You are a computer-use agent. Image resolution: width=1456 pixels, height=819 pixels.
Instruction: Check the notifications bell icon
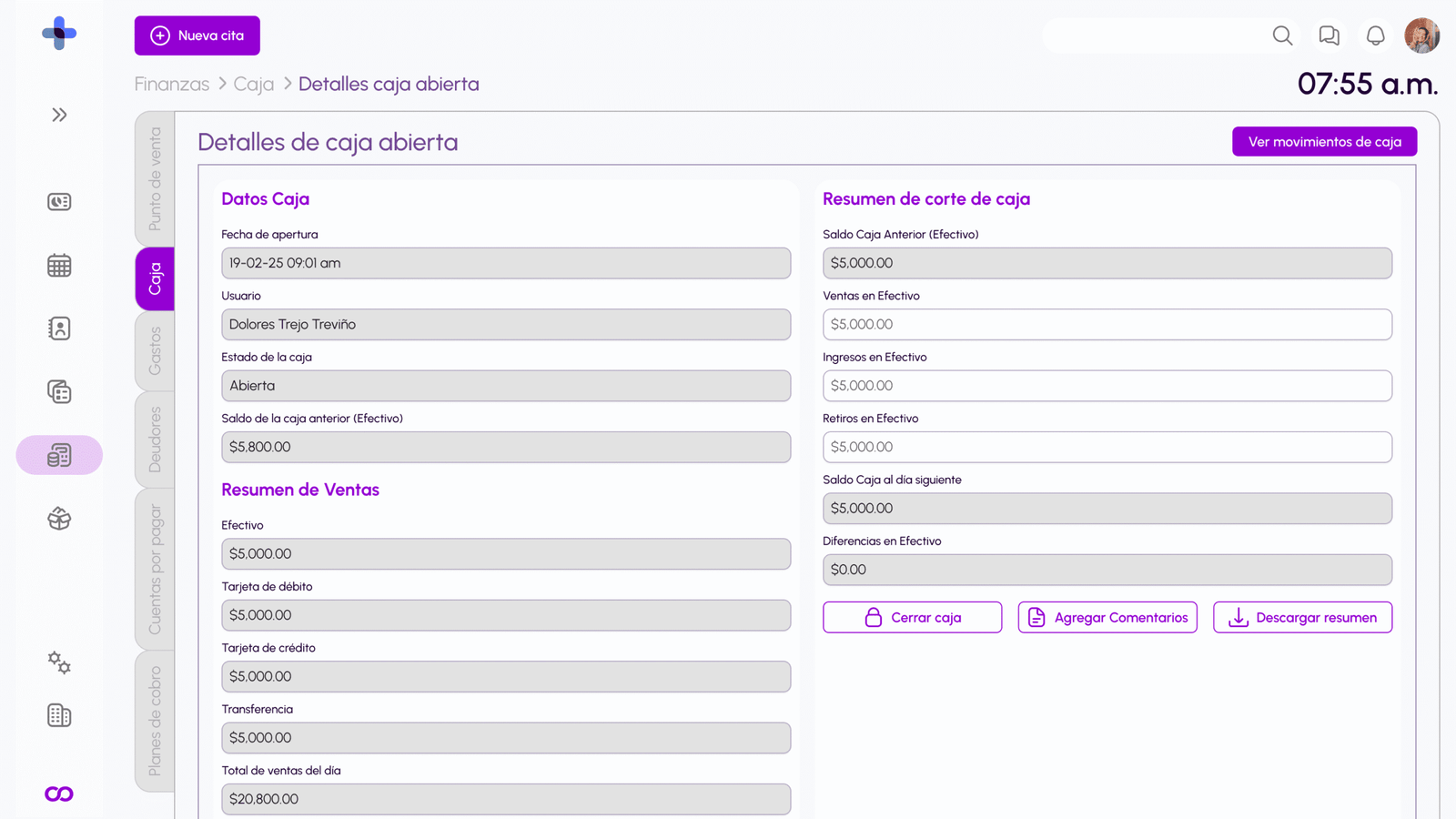pos(1375,35)
